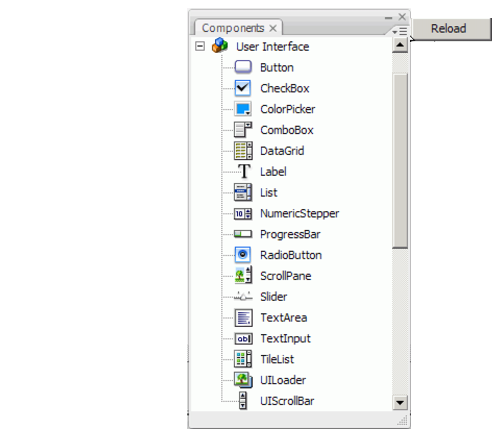The height and width of the screenshot is (431, 493).
Task: Select the ComboBox component icon
Action: (243, 130)
